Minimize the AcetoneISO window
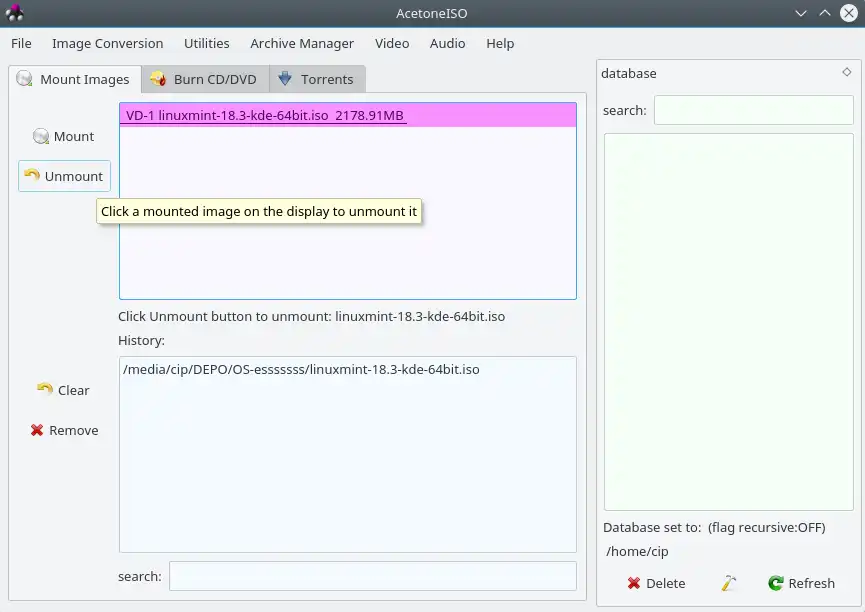Viewport: 865px width, 612px height. click(x=801, y=13)
